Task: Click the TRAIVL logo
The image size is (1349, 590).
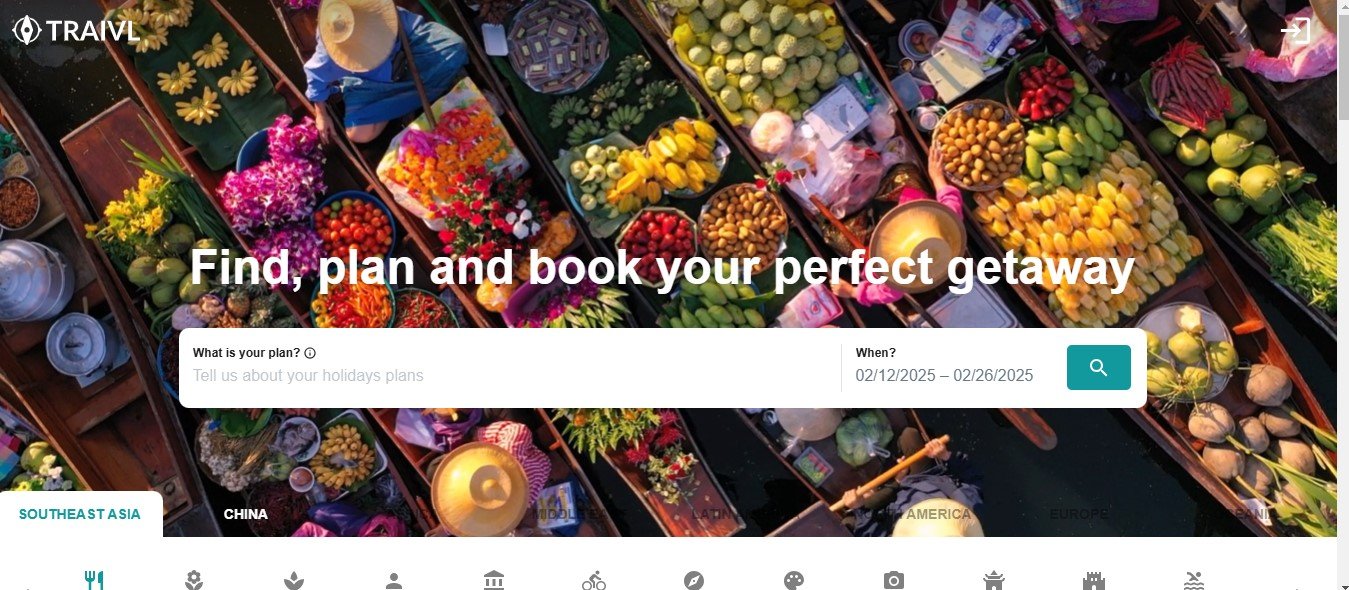Action: tap(76, 31)
